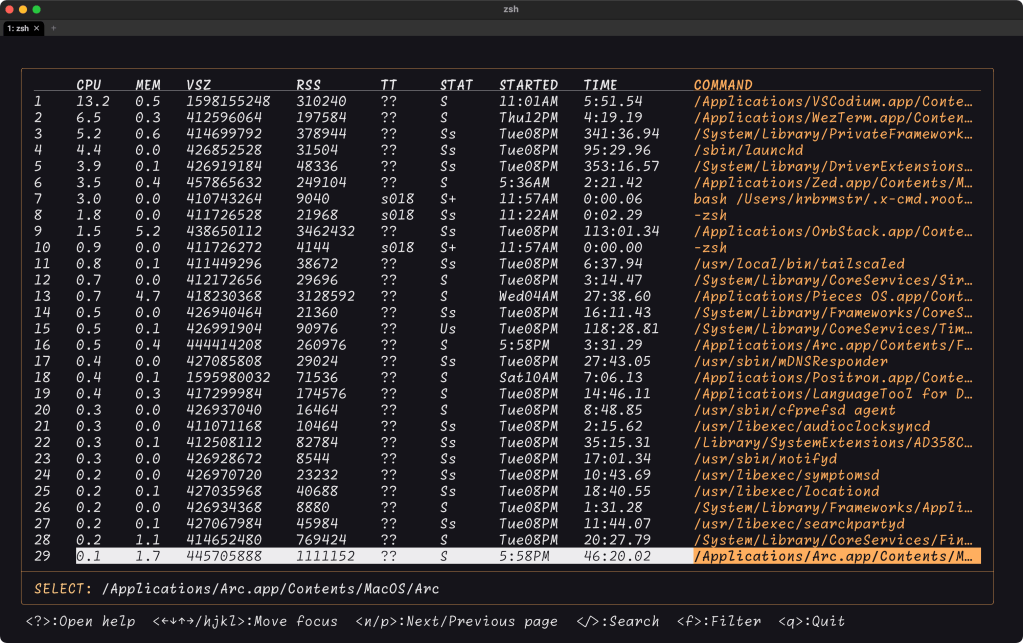This screenshot has width=1023, height=643.
Task: Open a new terminal tab with plus icon
Action: pos(53,29)
